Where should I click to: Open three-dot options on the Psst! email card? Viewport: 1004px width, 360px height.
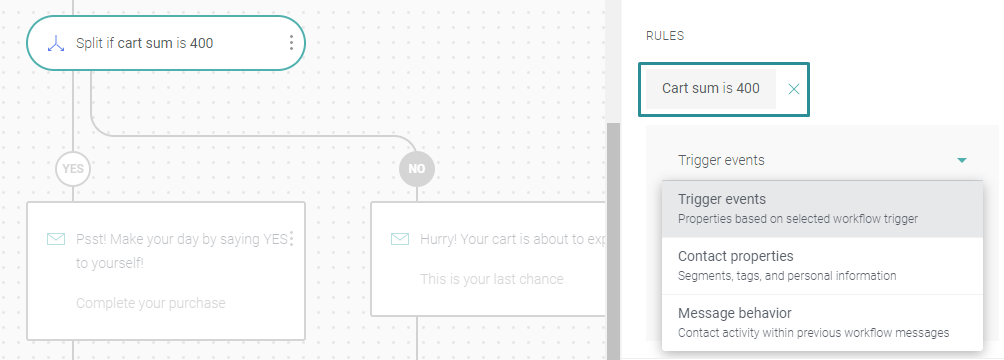[292, 239]
